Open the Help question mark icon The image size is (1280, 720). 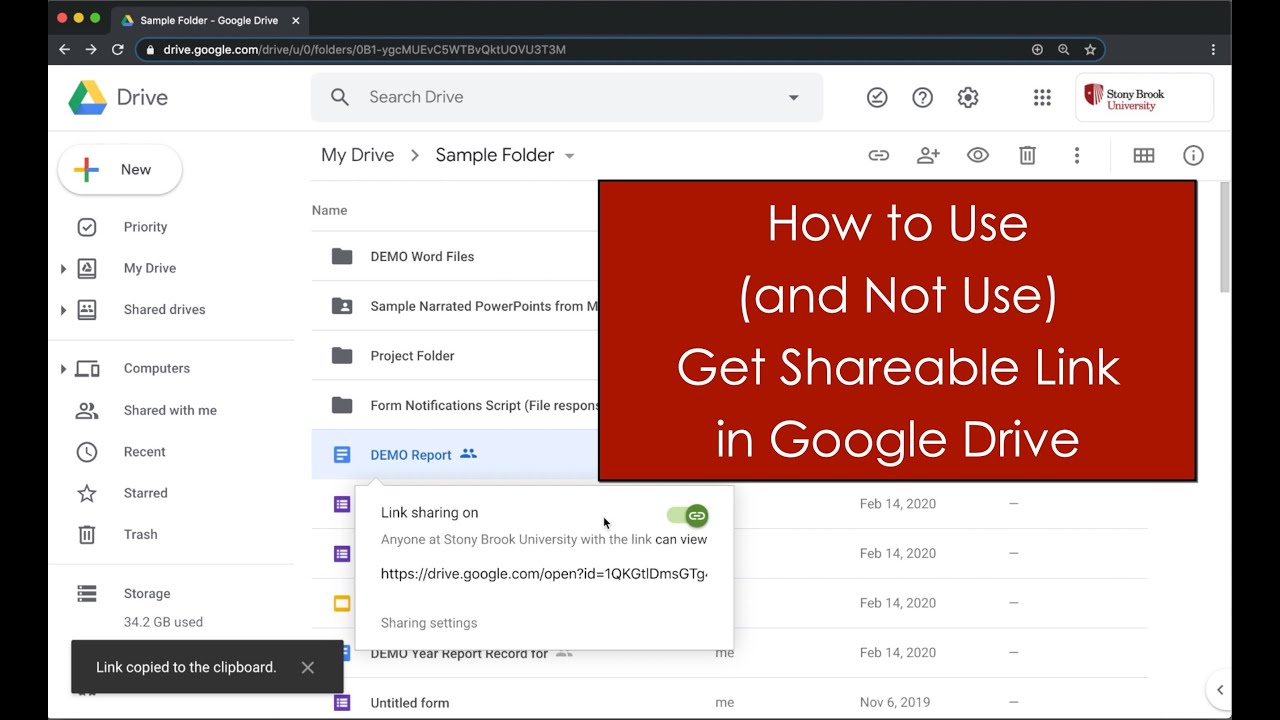tap(922, 97)
